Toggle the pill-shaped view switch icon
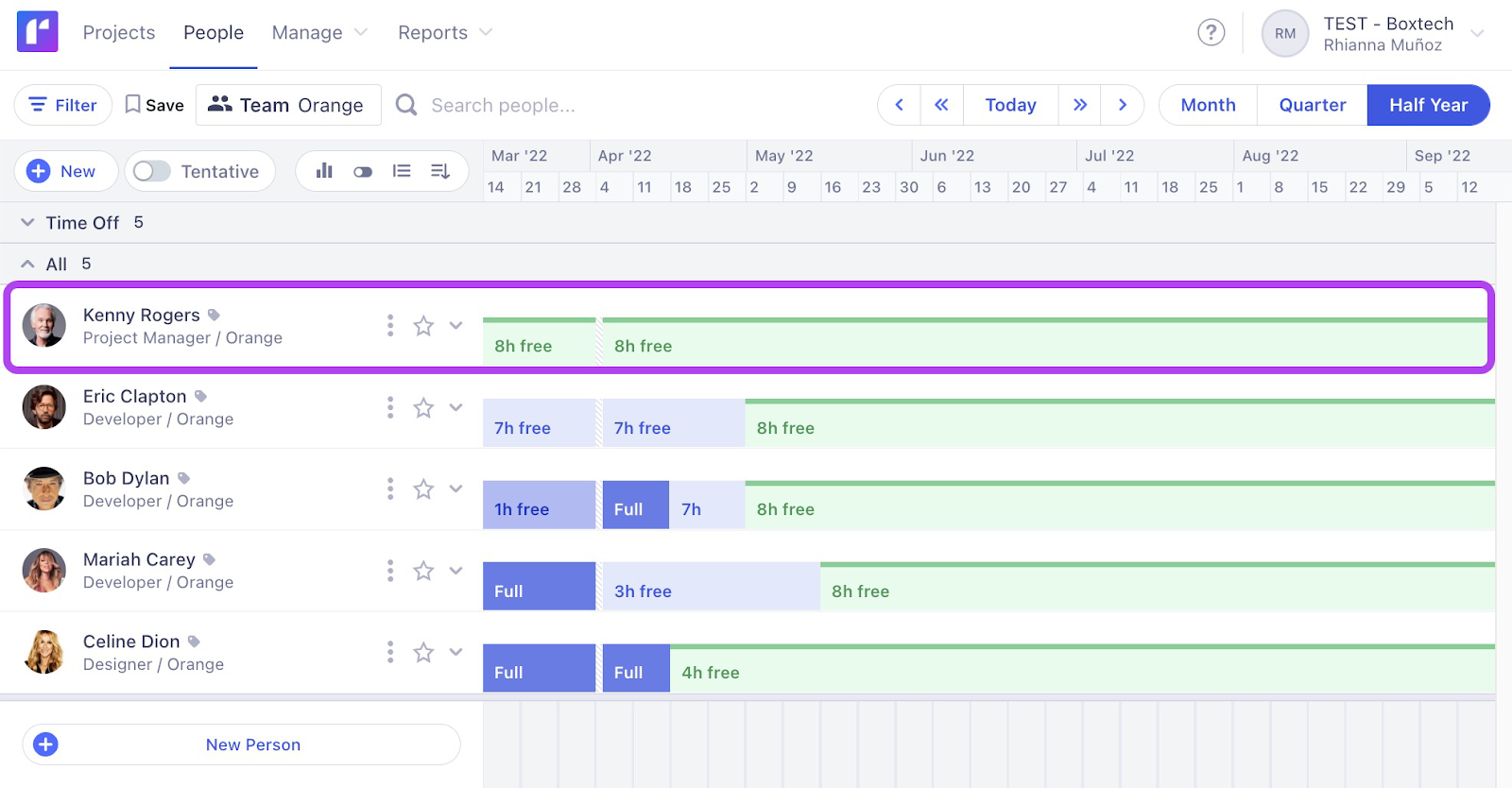Viewport: 1512px width, 788px height. click(363, 171)
